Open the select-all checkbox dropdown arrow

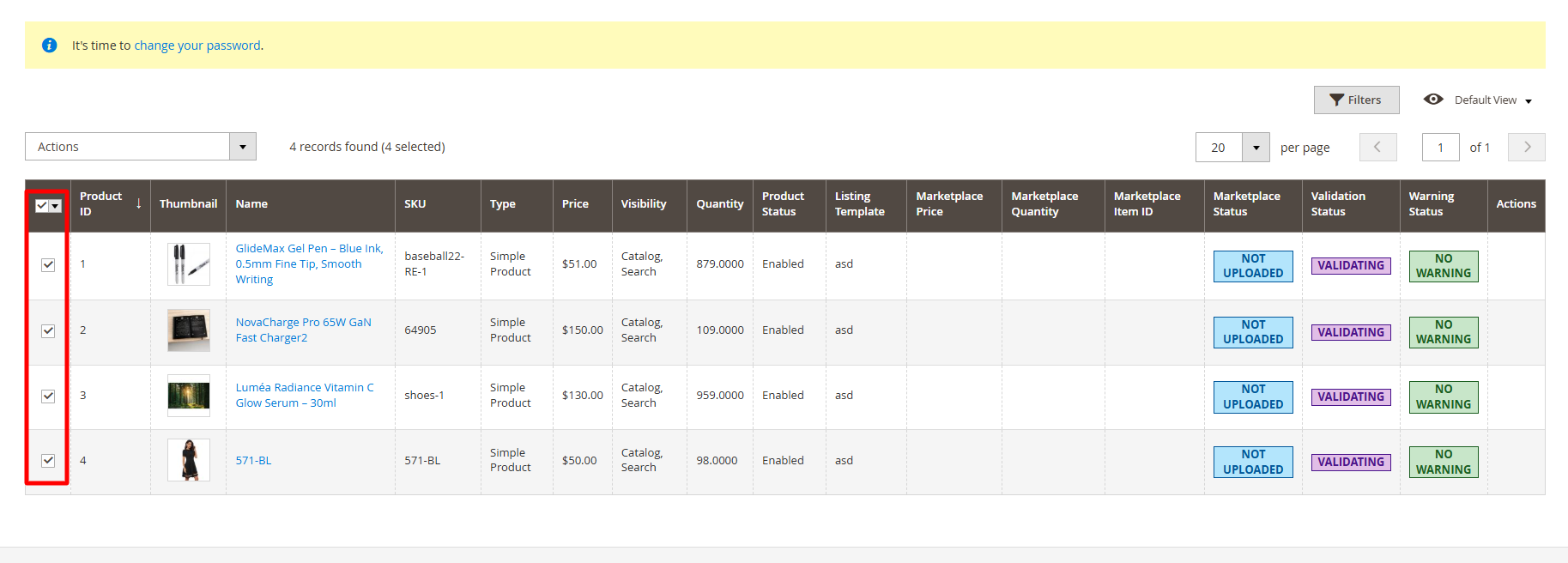[x=56, y=206]
